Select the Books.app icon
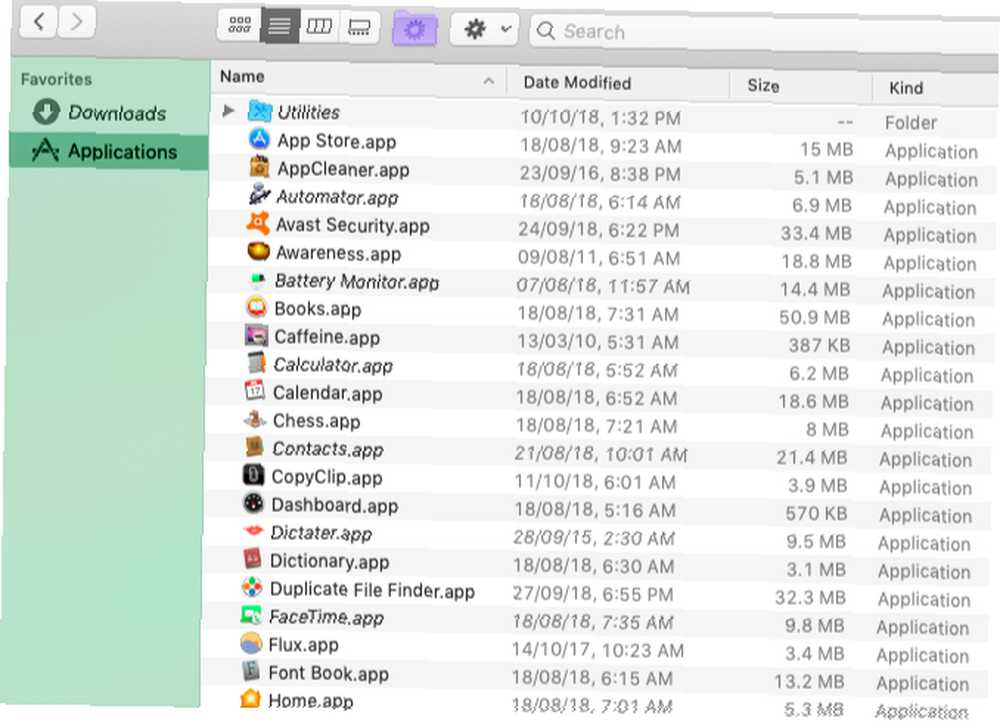 256,307
